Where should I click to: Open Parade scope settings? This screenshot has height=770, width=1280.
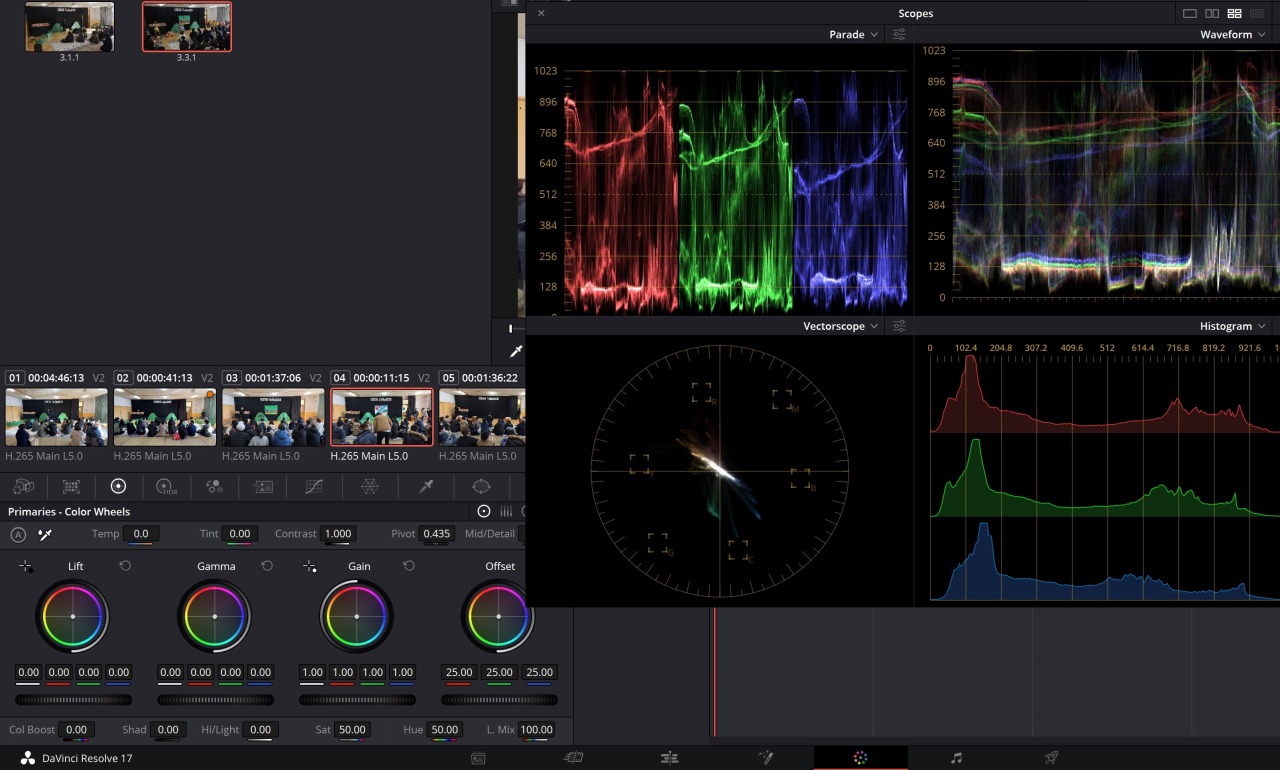coord(899,35)
